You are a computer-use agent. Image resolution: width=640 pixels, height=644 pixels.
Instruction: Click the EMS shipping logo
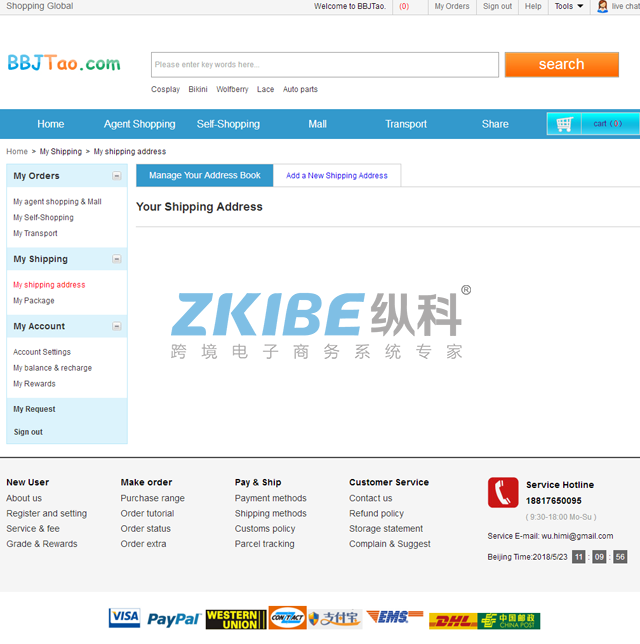(394, 616)
